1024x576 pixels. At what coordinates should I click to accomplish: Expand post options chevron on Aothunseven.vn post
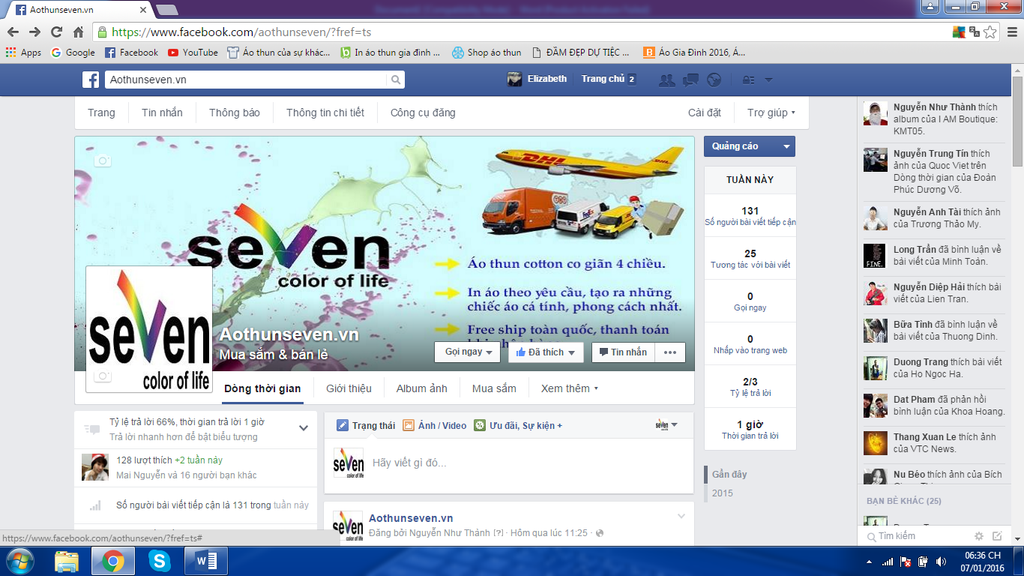681,517
